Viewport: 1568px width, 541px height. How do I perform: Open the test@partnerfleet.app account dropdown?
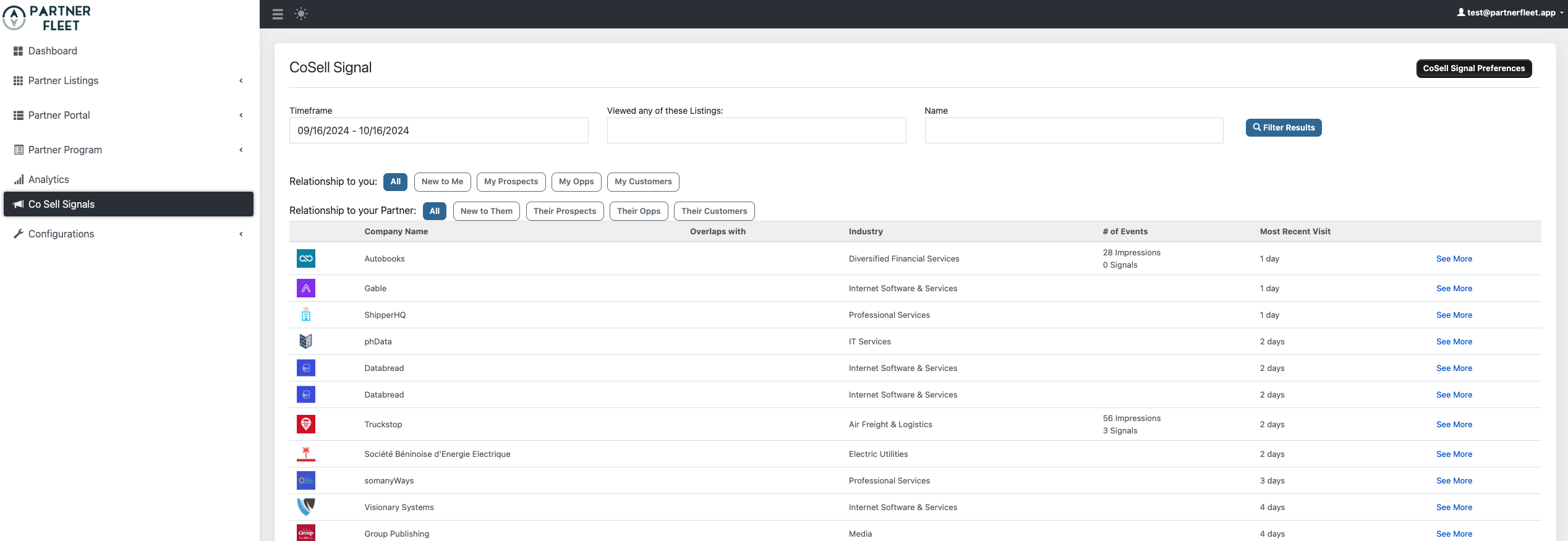(x=1510, y=12)
